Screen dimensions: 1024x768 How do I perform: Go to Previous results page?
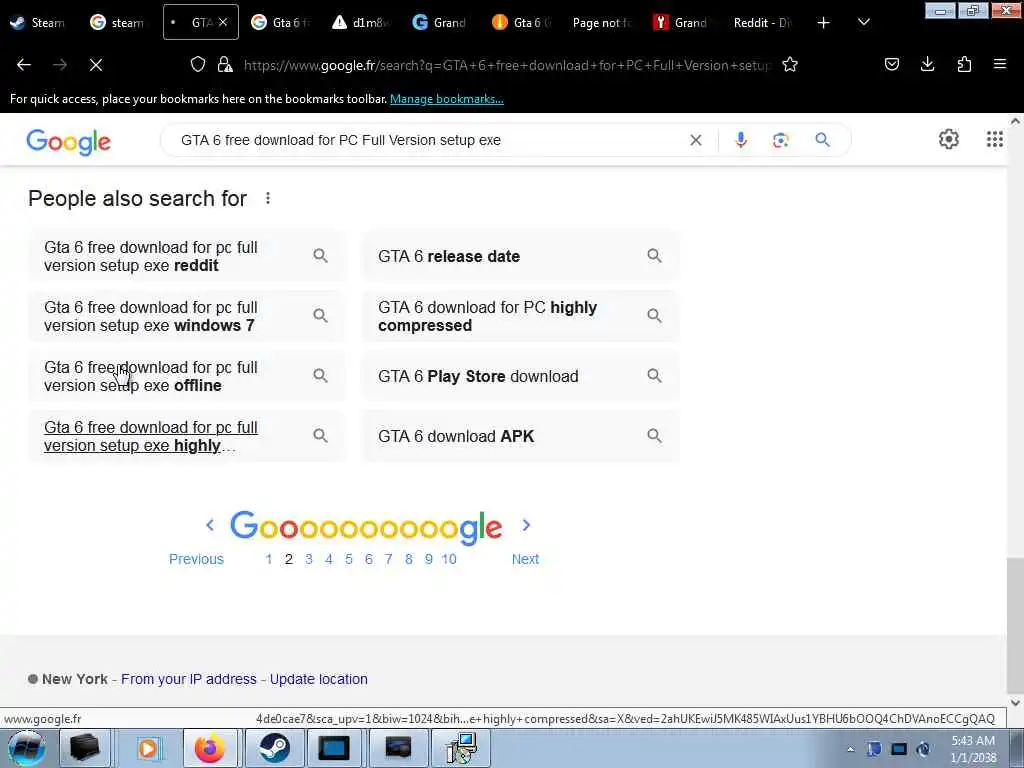point(196,559)
